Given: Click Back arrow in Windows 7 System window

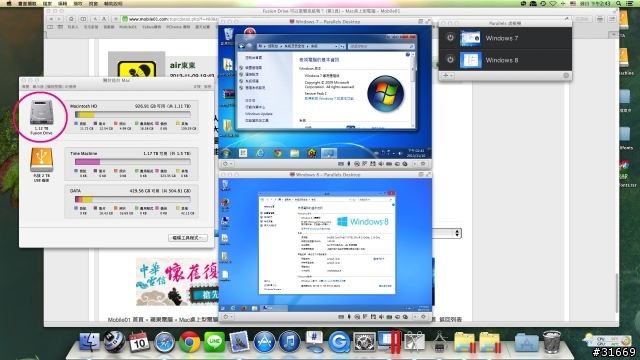Looking at the screenshot, I should point(242,46).
